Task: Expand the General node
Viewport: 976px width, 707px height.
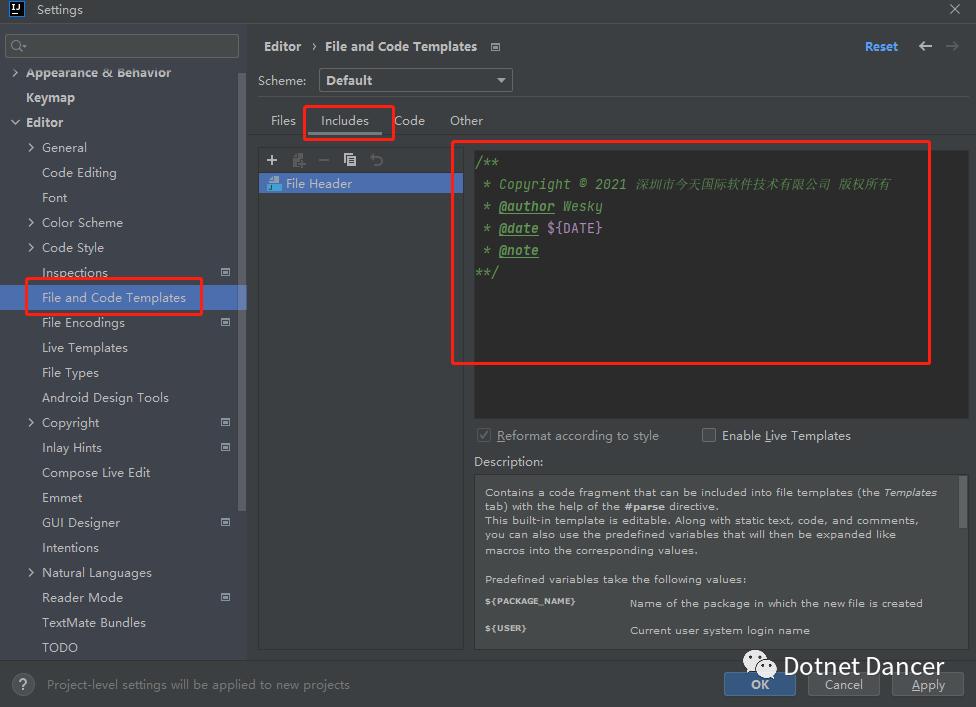Action: tap(31, 147)
